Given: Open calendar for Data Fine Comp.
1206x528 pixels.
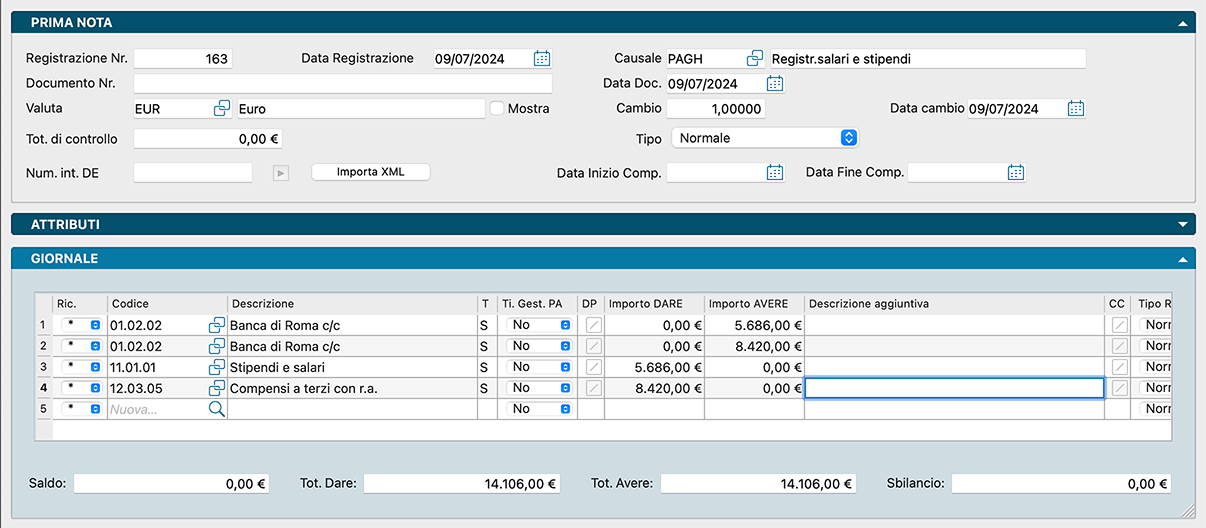Looking at the screenshot, I should click(x=1016, y=173).
